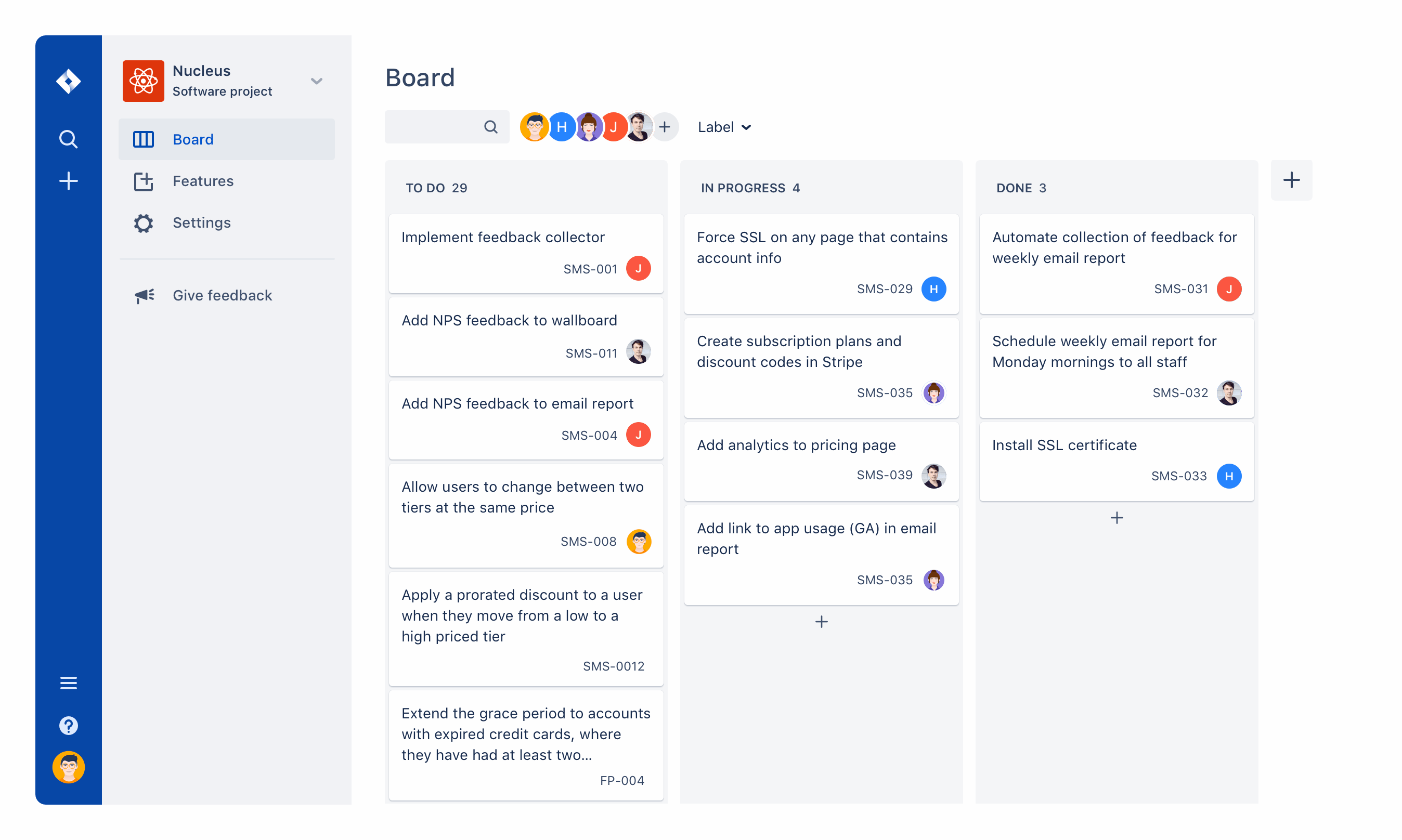1402x840 pixels.
Task: Add a new column with the plus button
Action: pos(1292,180)
